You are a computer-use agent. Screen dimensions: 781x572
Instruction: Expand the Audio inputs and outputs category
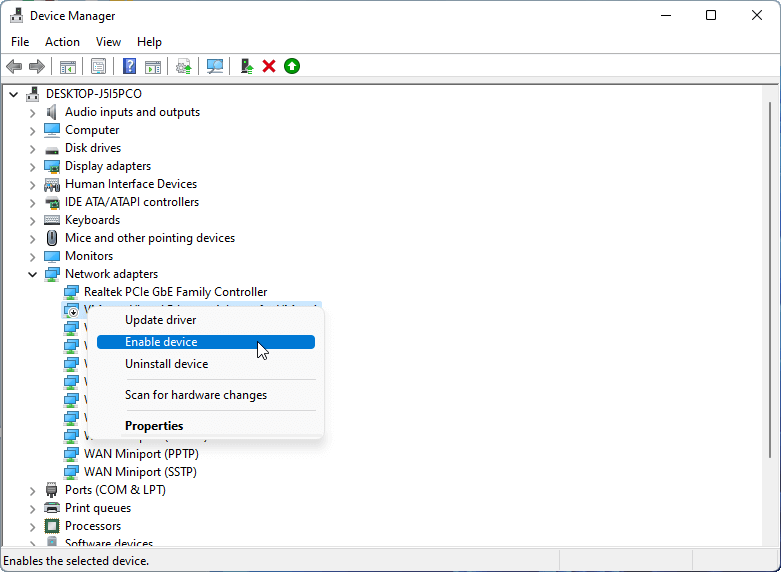pos(32,112)
